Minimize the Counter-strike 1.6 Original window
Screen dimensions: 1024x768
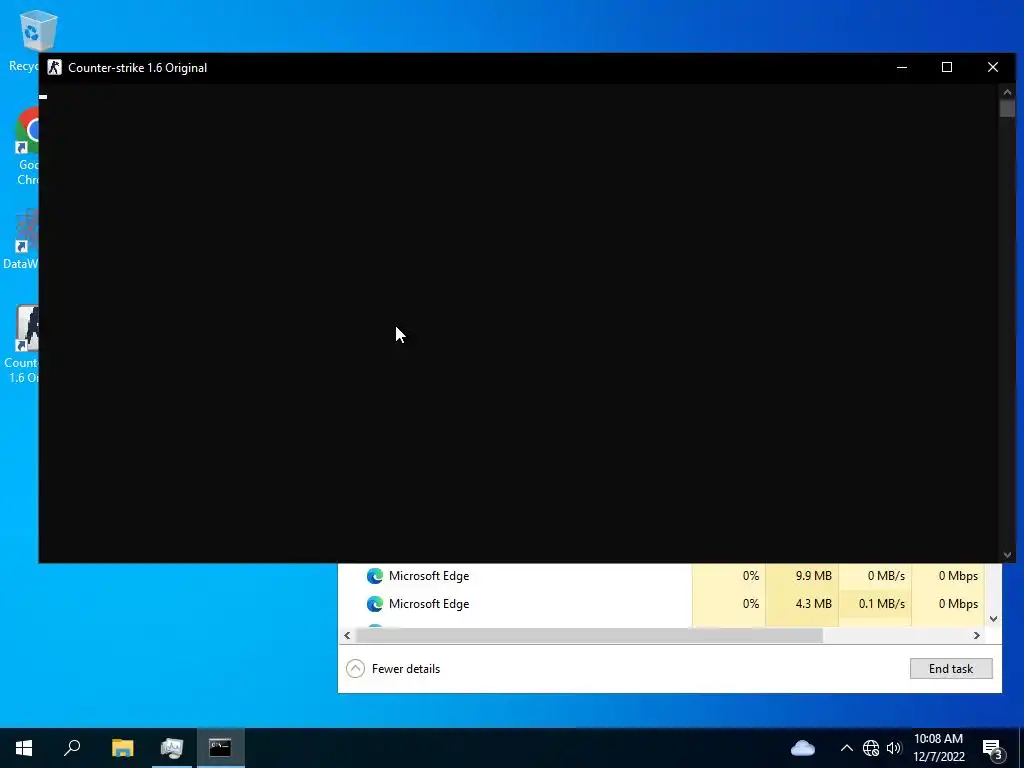pos(902,67)
